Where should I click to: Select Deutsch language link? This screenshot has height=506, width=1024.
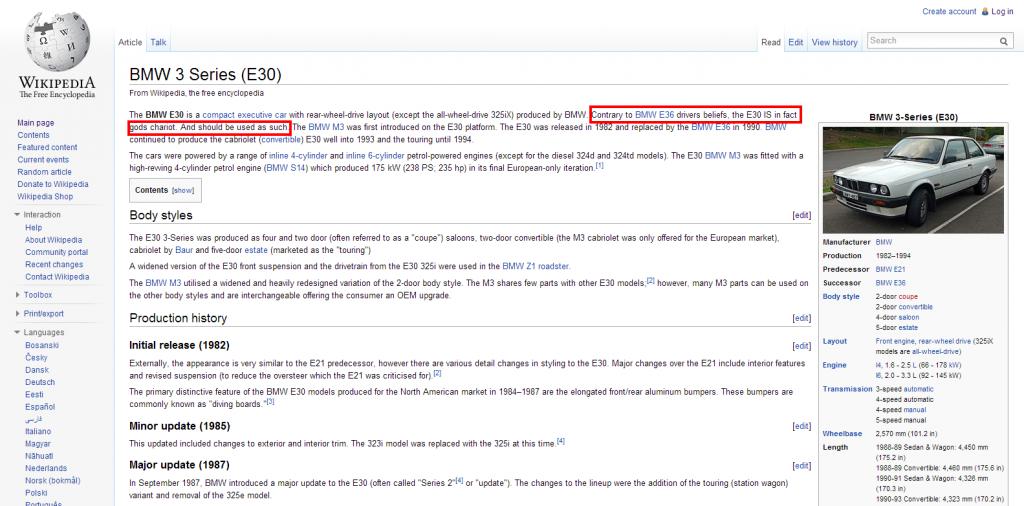coord(40,382)
